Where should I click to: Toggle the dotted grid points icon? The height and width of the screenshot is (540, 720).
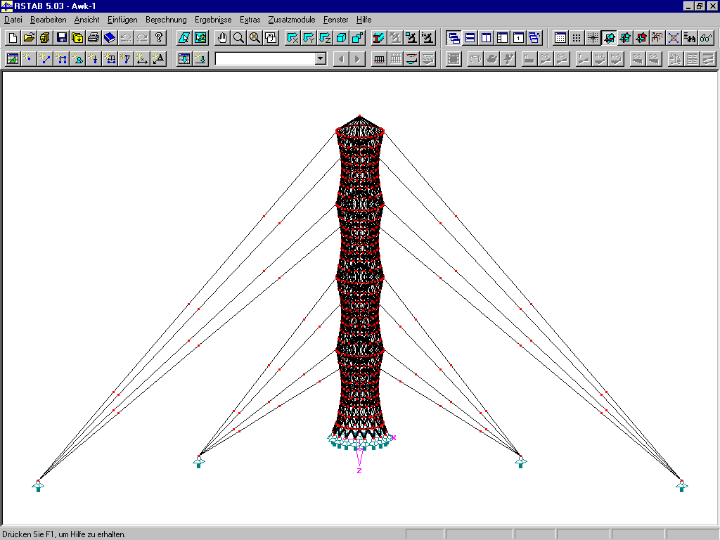(x=576, y=38)
